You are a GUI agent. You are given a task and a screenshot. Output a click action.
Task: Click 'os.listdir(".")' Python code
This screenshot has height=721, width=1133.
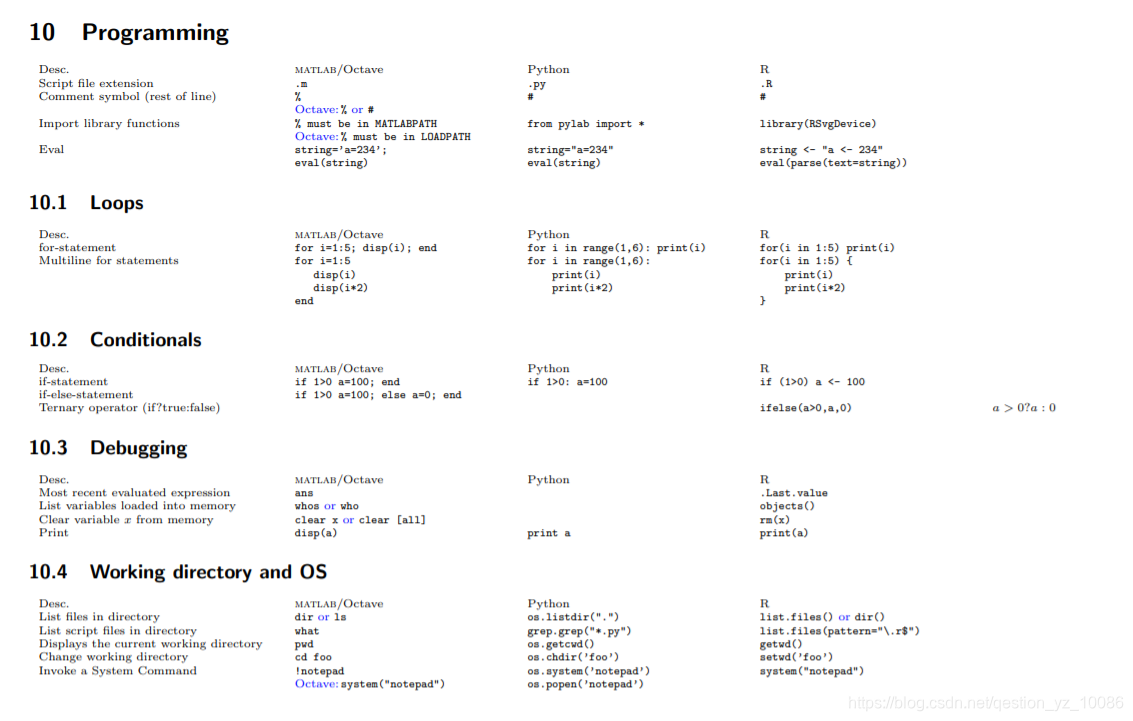point(573,618)
